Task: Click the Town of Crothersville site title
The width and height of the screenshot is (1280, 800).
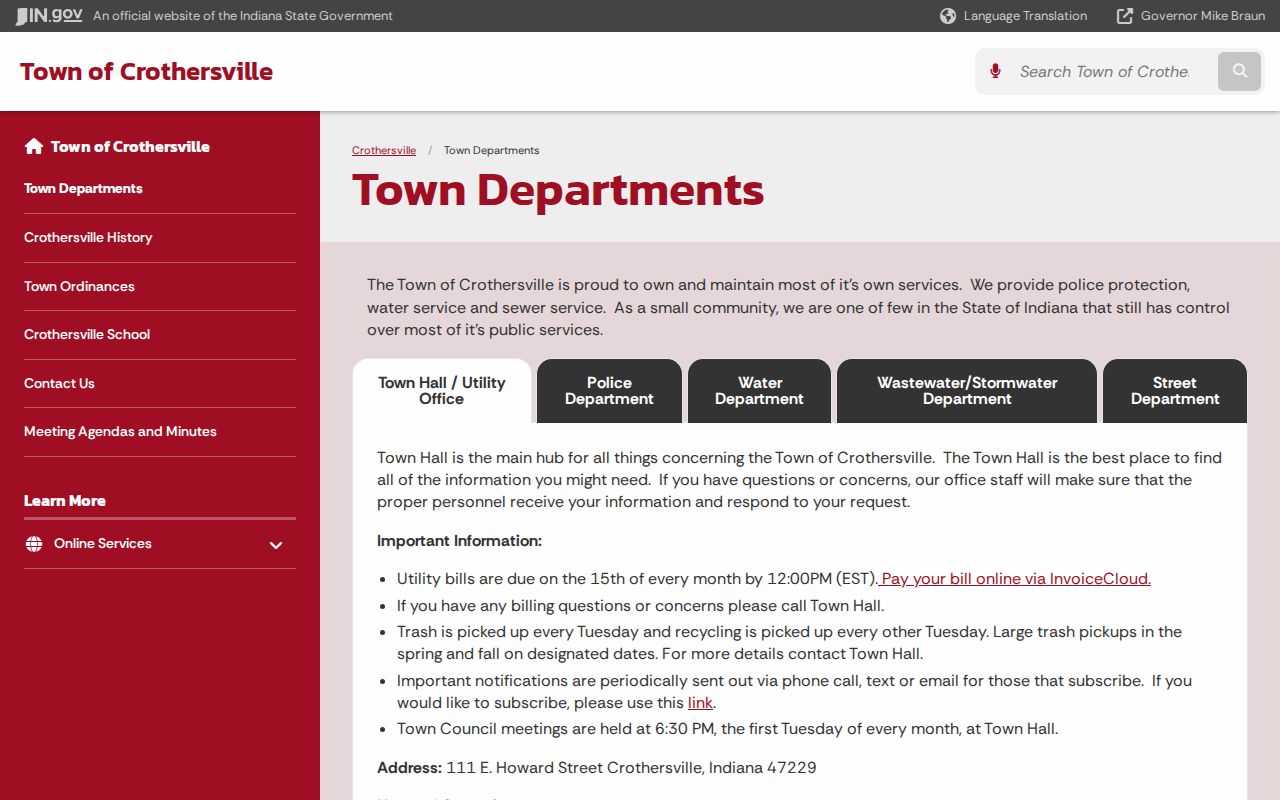Action: (146, 71)
